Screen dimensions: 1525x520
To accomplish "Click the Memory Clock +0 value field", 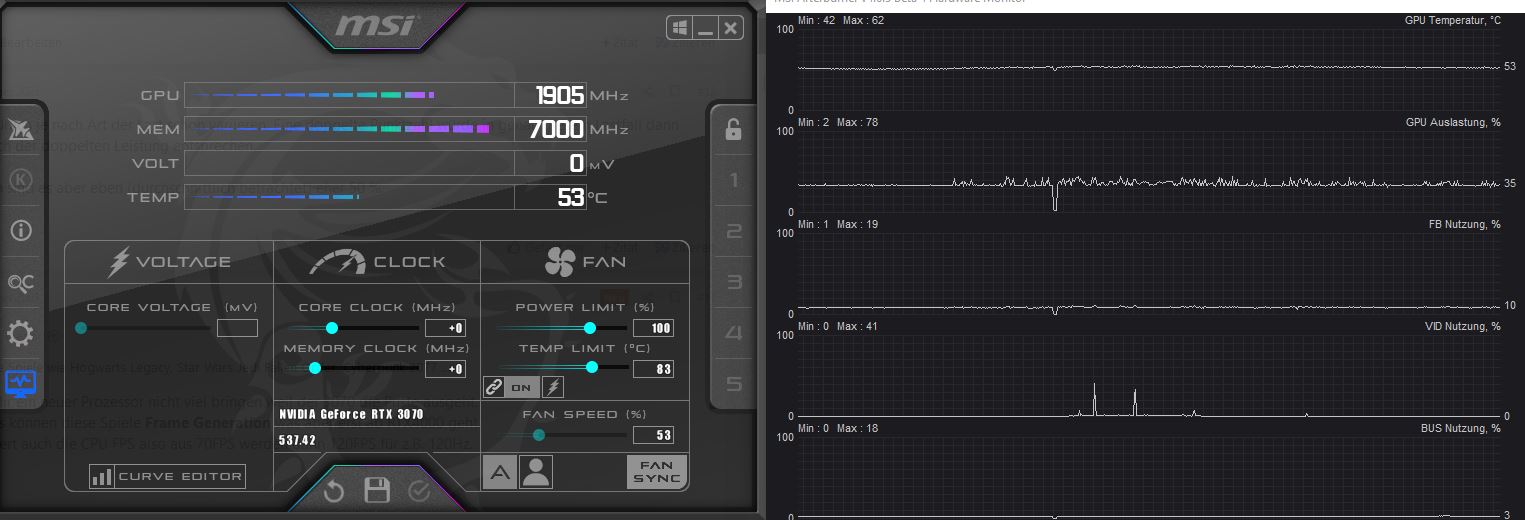I will pyautogui.click(x=445, y=369).
